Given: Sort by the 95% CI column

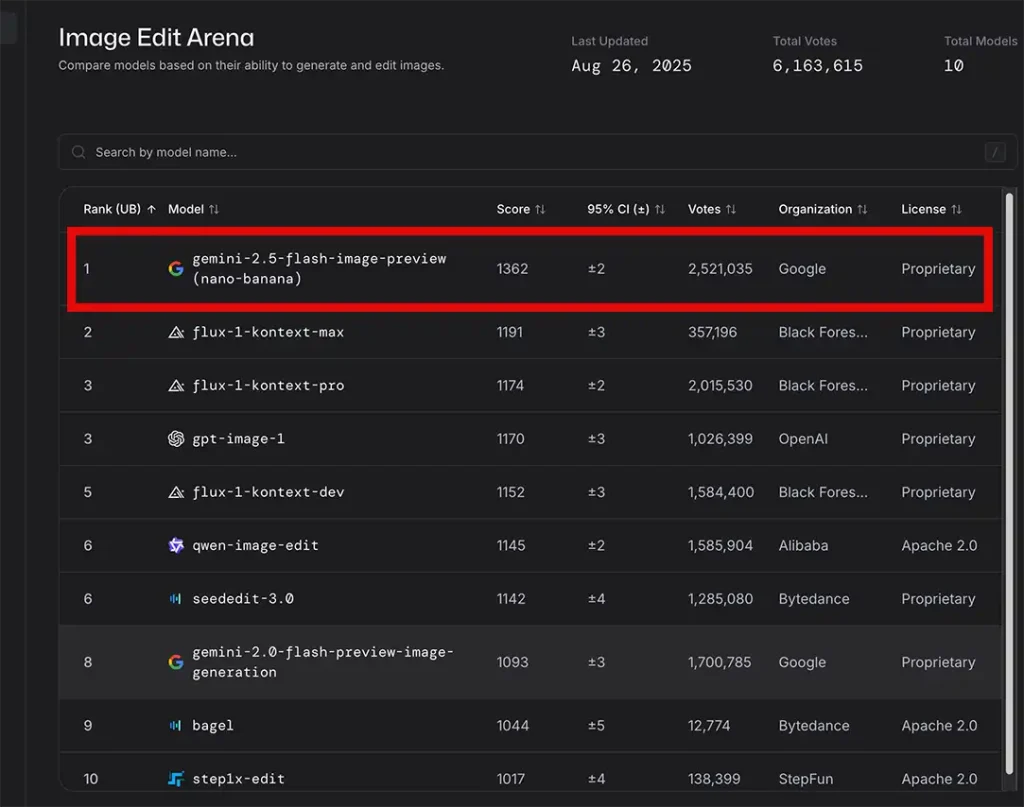Looking at the screenshot, I should point(660,209).
